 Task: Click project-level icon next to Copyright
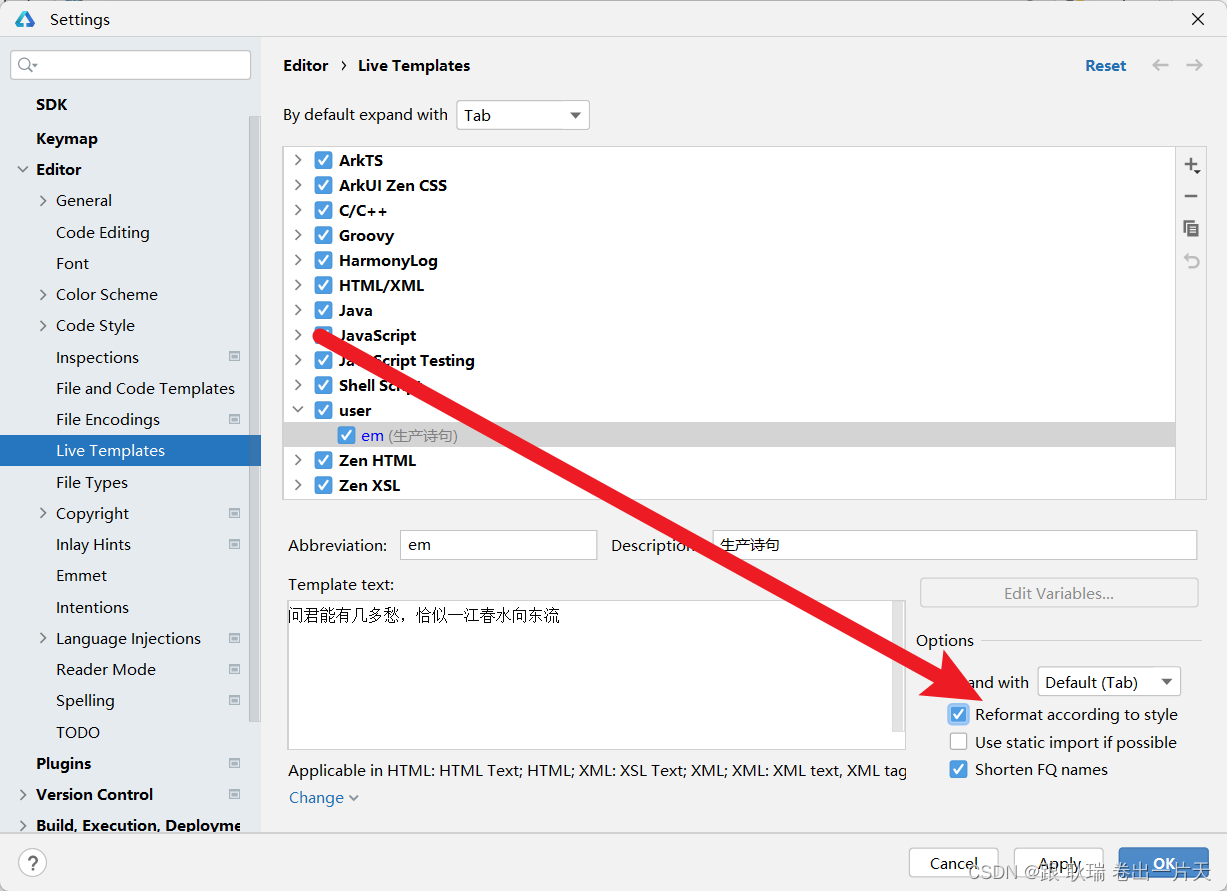[234, 513]
